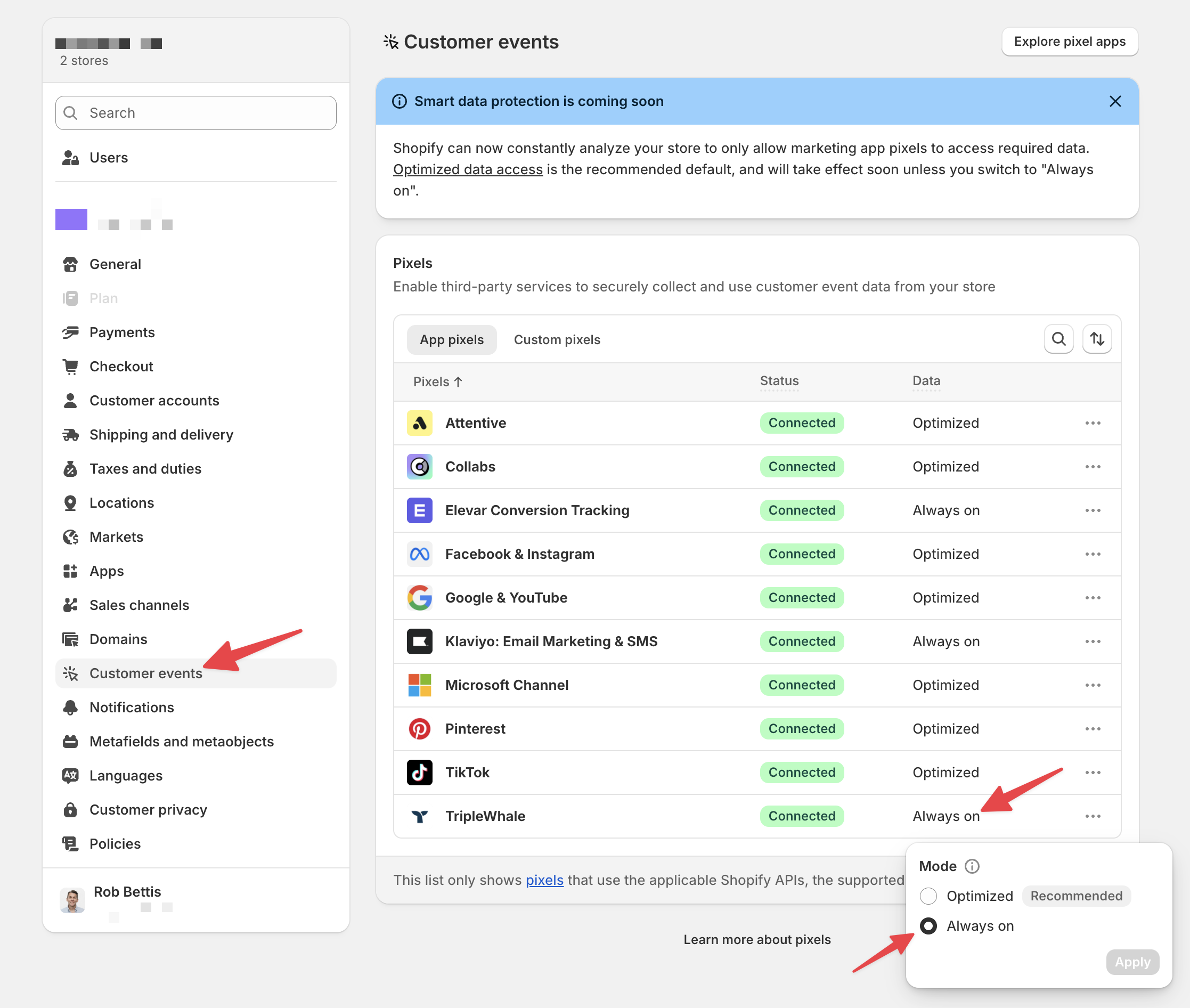
Task: Click the Google & YouTube logo
Action: coord(419,598)
